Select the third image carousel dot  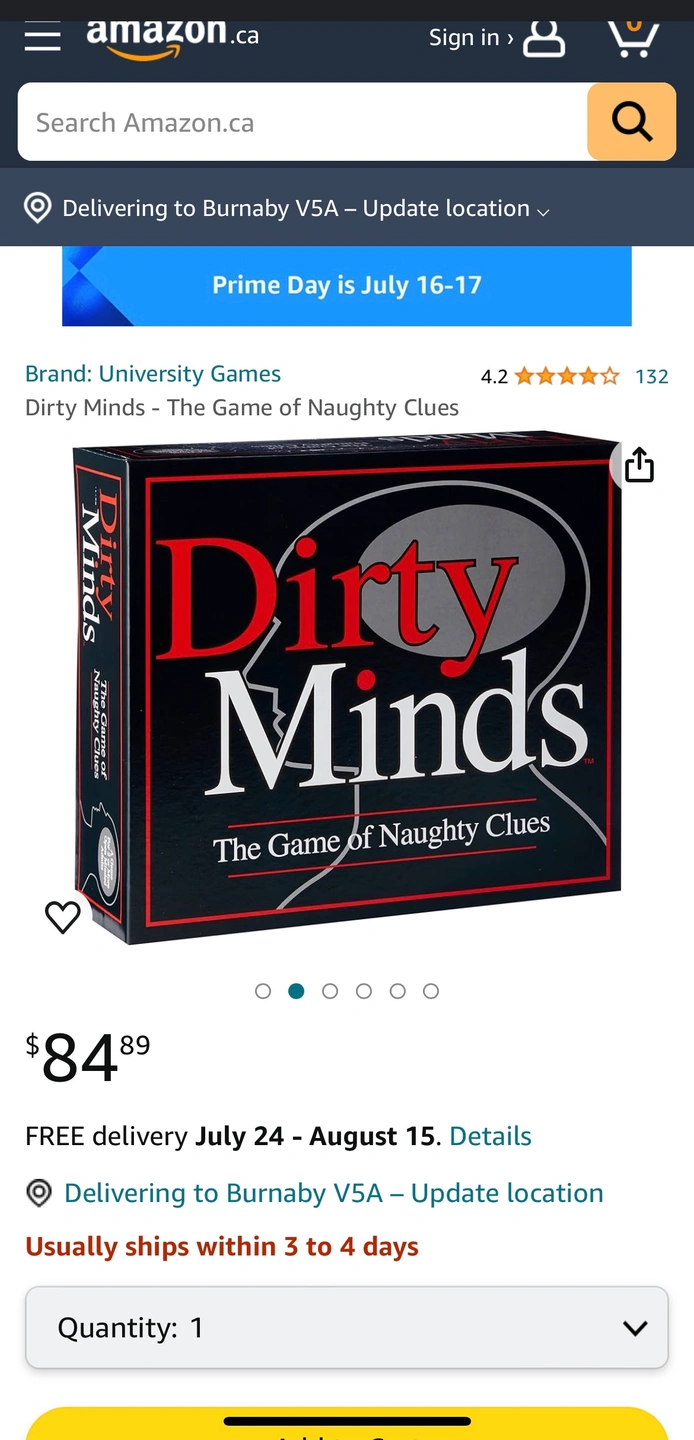(330, 991)
